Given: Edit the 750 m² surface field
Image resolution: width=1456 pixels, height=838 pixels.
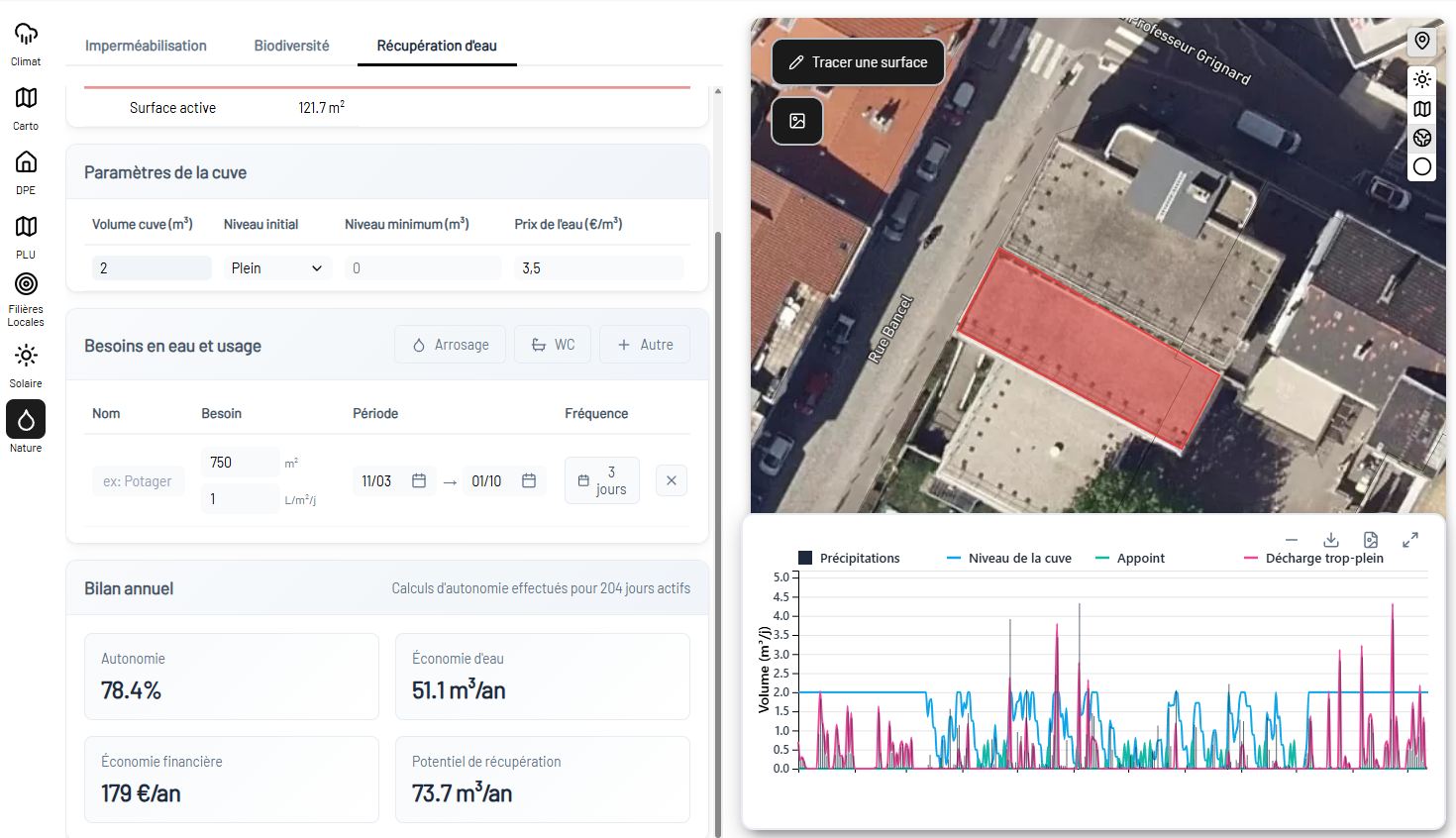Looking at the screenshot, I should point(241,463).
